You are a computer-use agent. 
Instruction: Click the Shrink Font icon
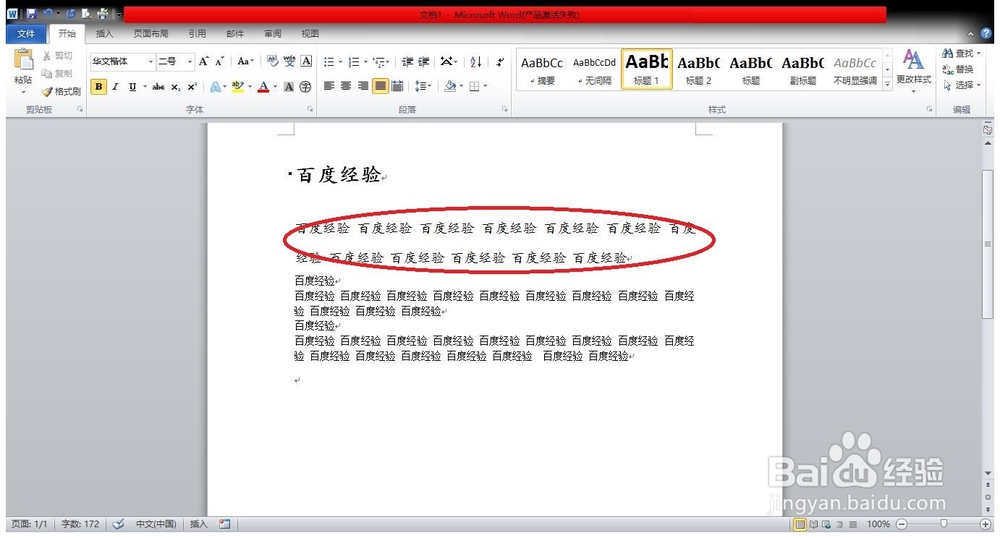(219, 61)
